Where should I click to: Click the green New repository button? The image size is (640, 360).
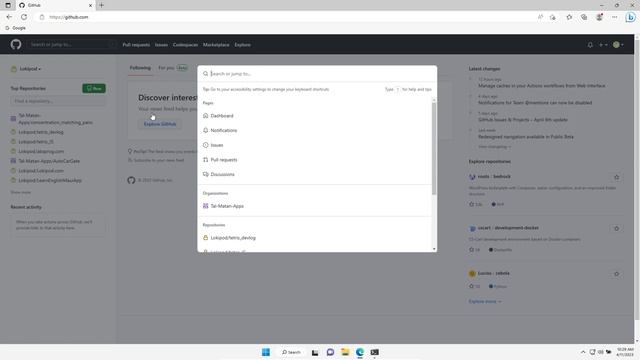[94, 89]
